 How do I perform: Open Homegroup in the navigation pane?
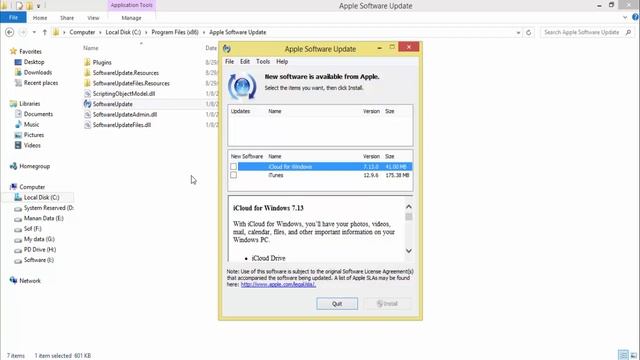point(34,166)
